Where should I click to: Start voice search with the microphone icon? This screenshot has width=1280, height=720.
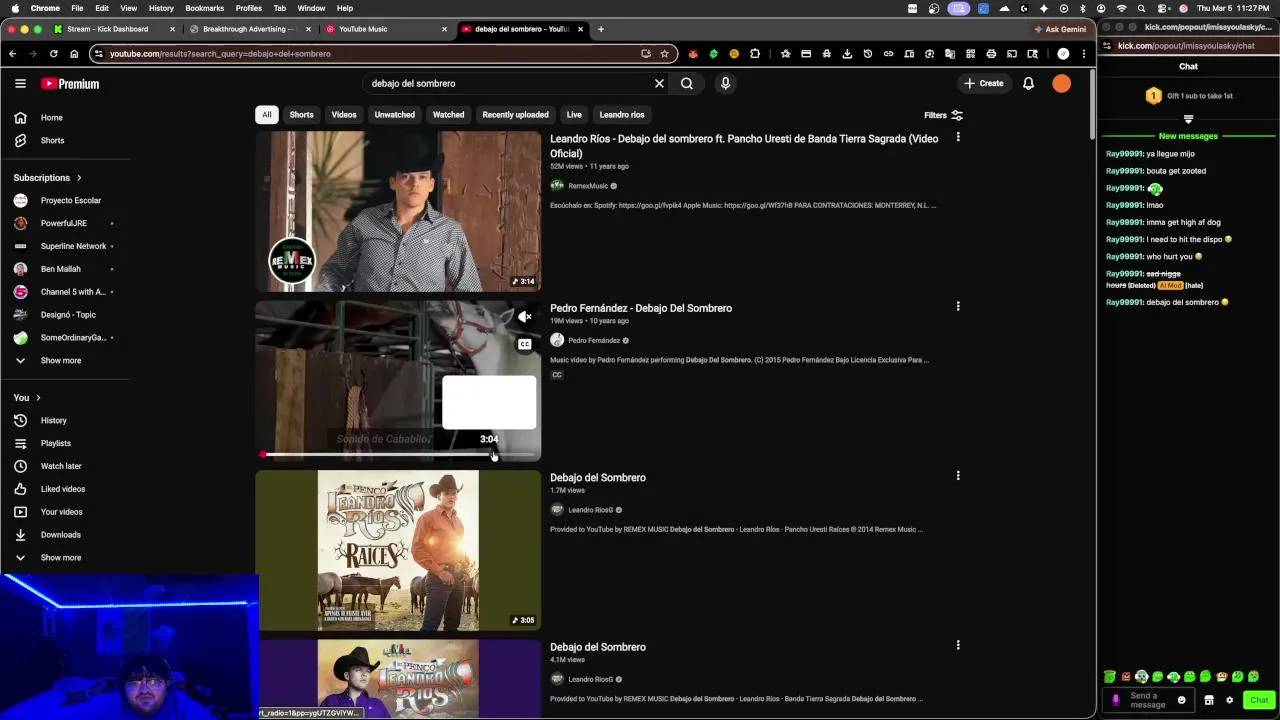[x=725, y=84]
